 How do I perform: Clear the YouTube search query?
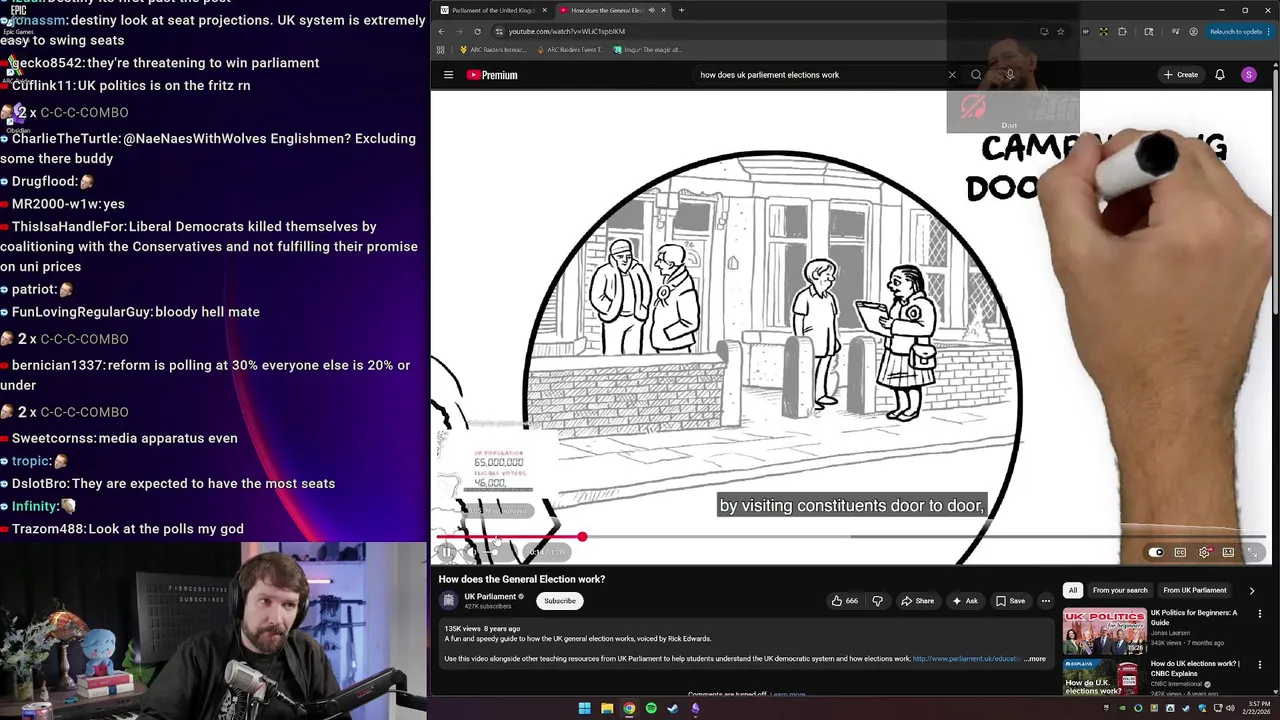[952, 75]
